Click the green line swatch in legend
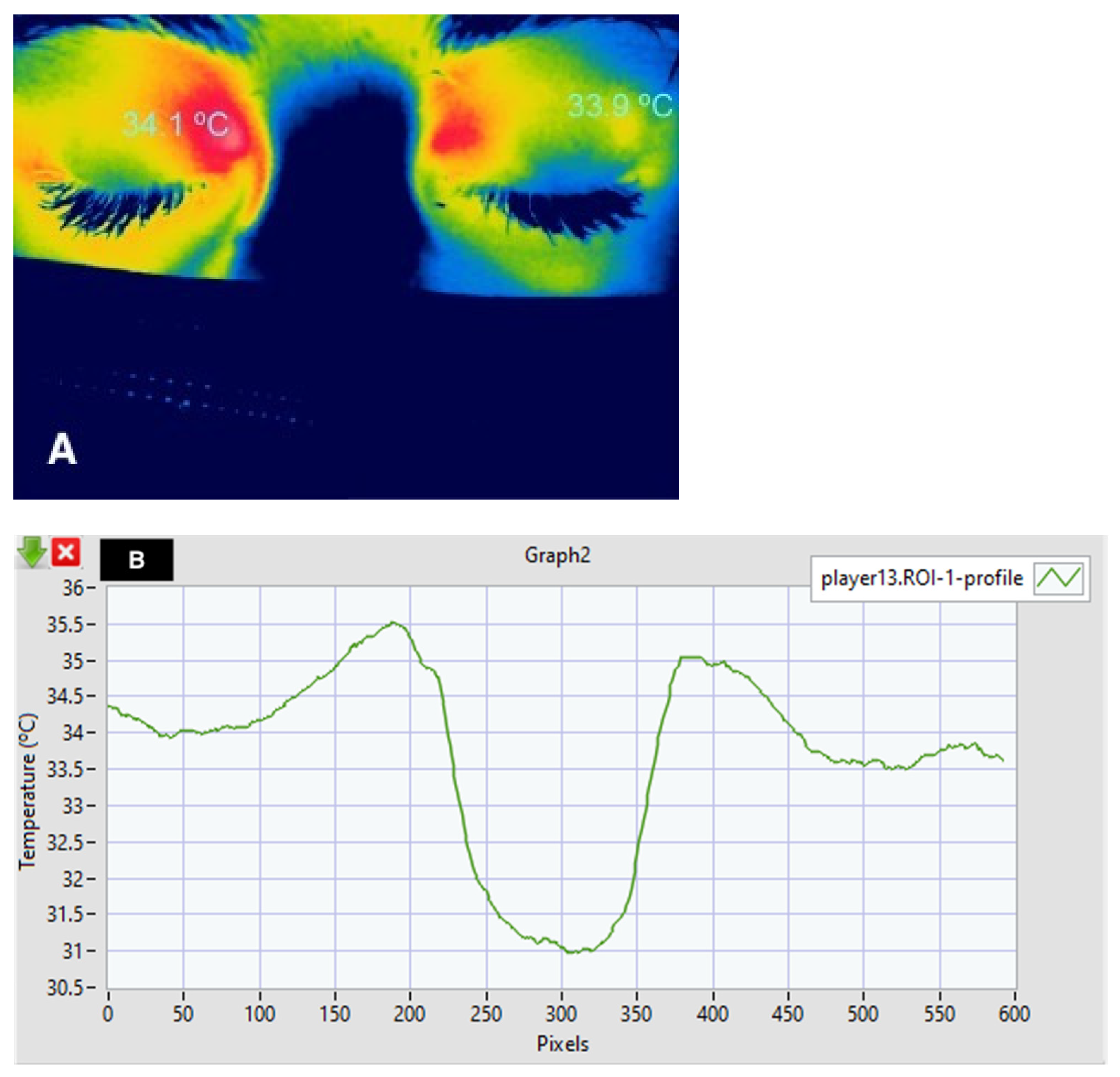This screenshot has height=1077, width=1120. coord(1059,578)
